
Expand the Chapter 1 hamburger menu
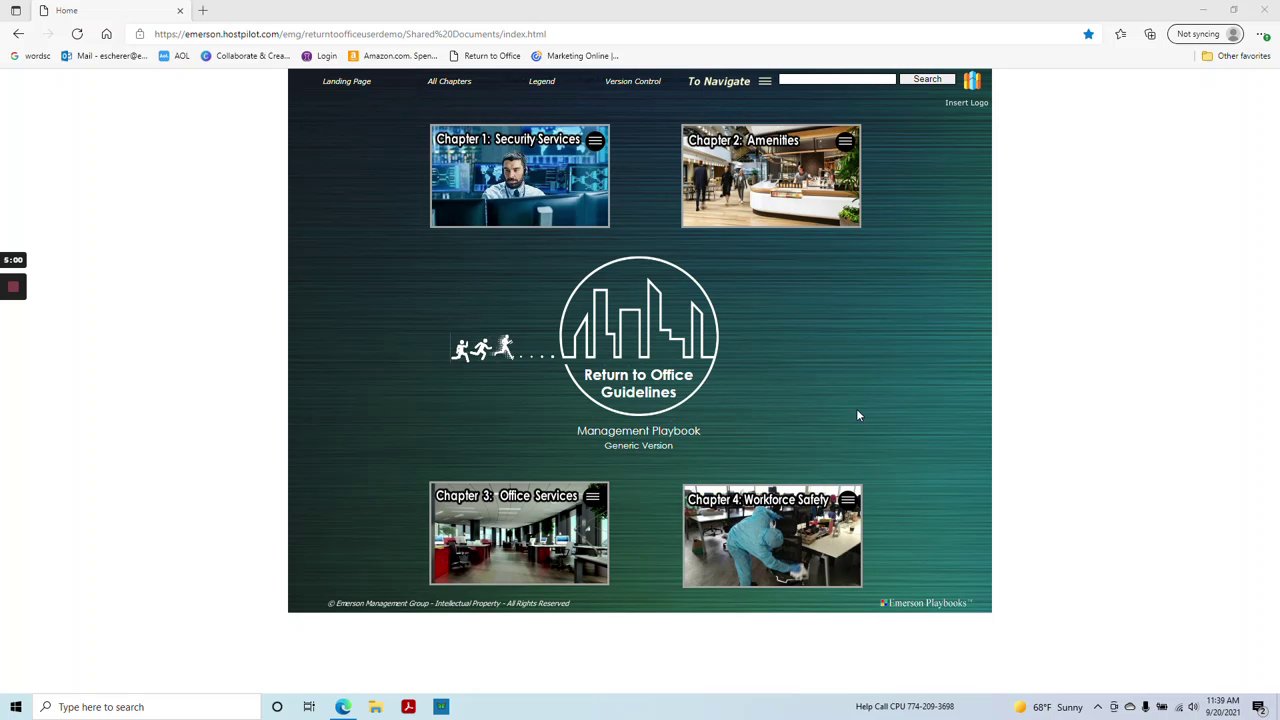point(595,141)
